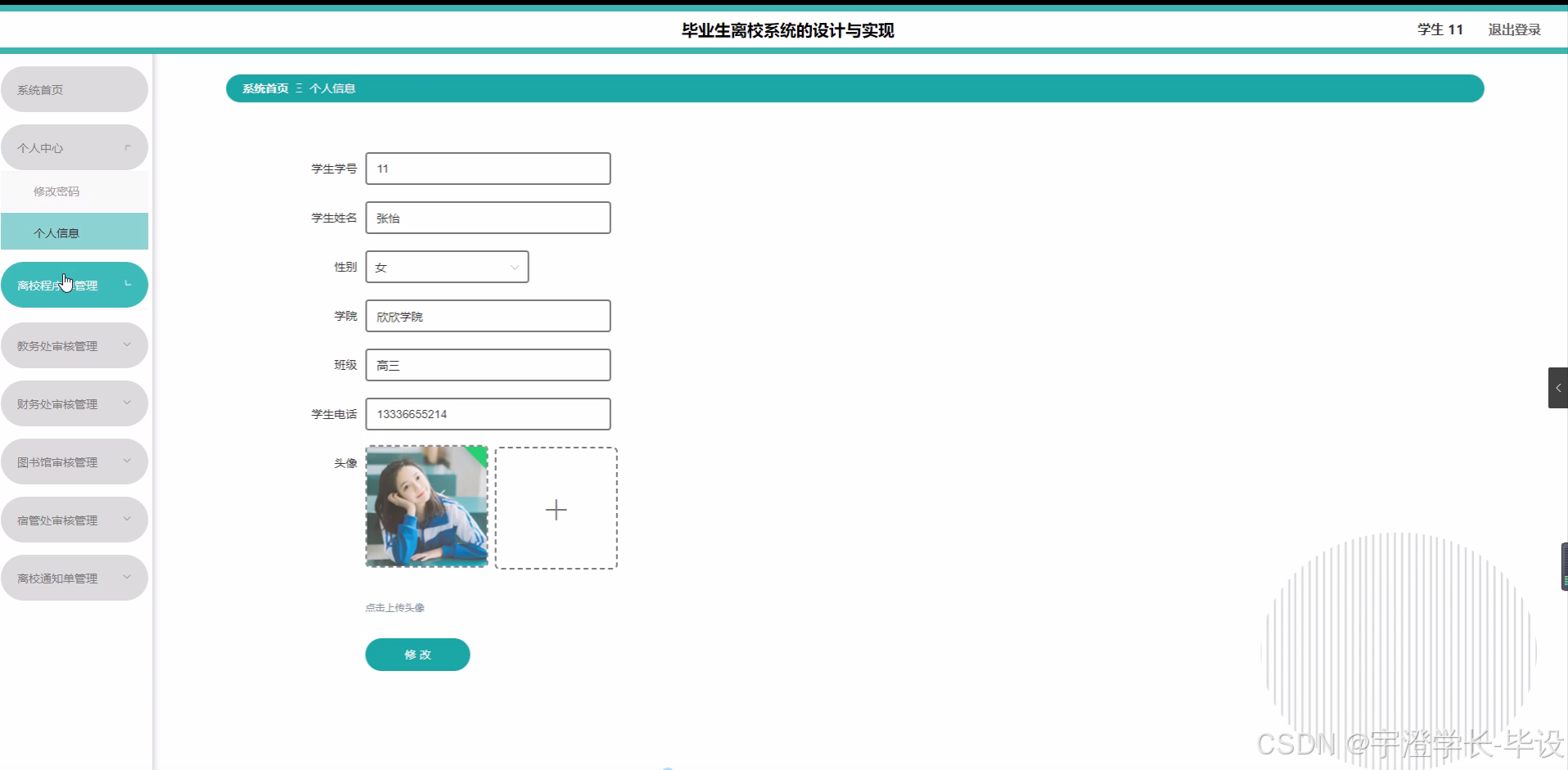Go to 系统首页 in the sidebar
The width and height of the screenshot is (1568, 770).
pyautogui.click(x=74, y=89)
